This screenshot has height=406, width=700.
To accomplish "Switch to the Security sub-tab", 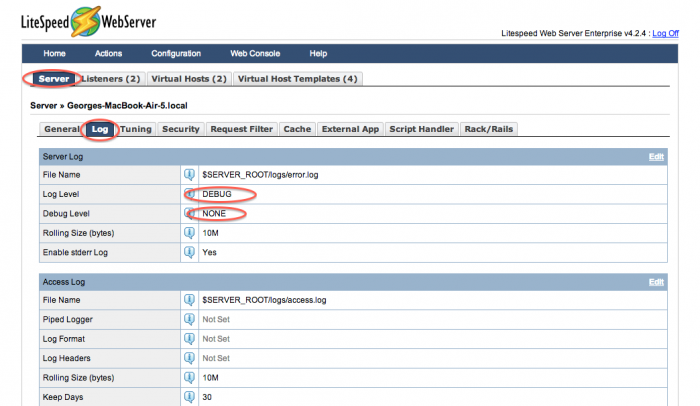I will tap(181, 129).
